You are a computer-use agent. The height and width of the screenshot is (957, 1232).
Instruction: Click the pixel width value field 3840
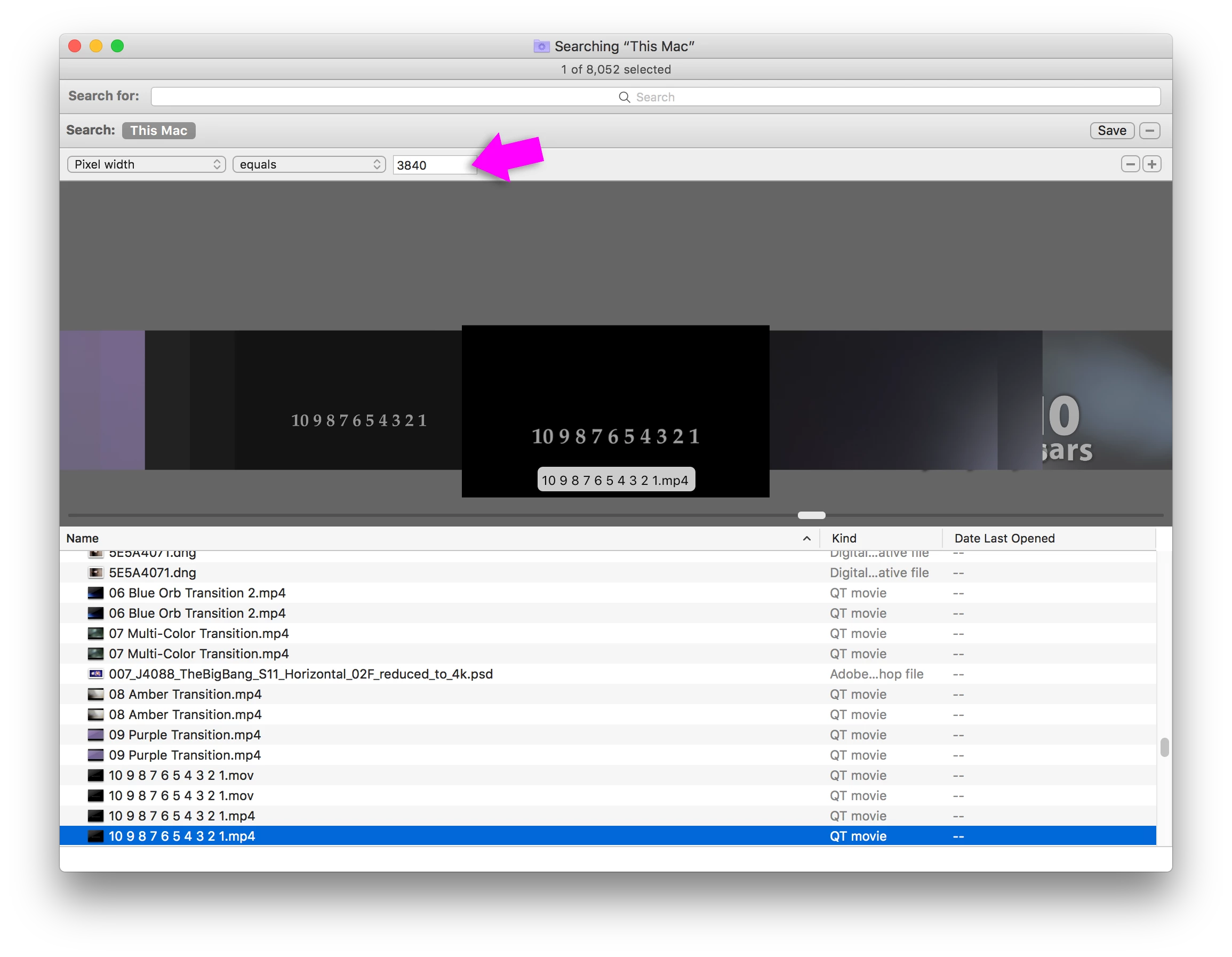(x=433, y=165)
